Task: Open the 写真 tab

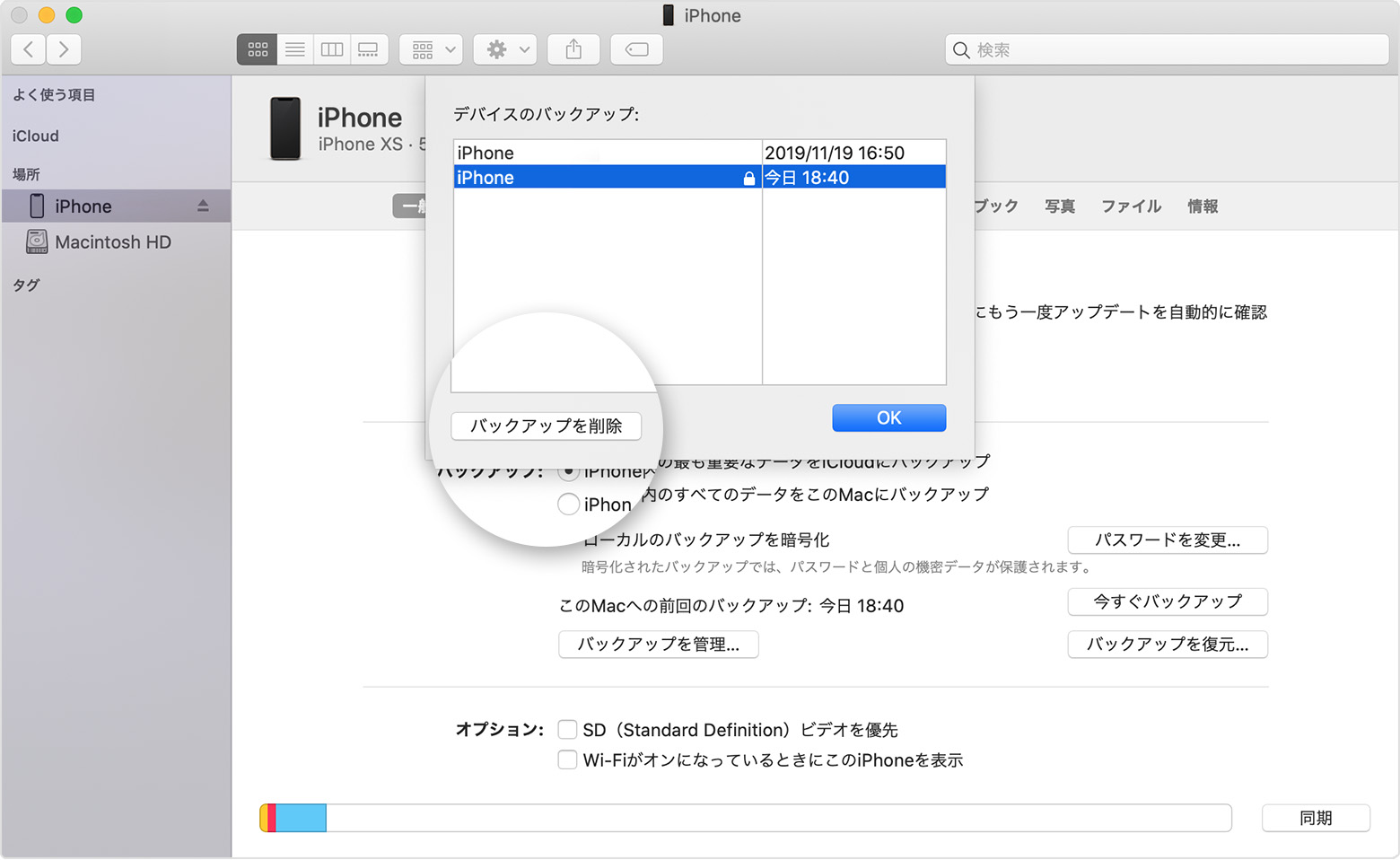Action: click(x=1060, y=206)
